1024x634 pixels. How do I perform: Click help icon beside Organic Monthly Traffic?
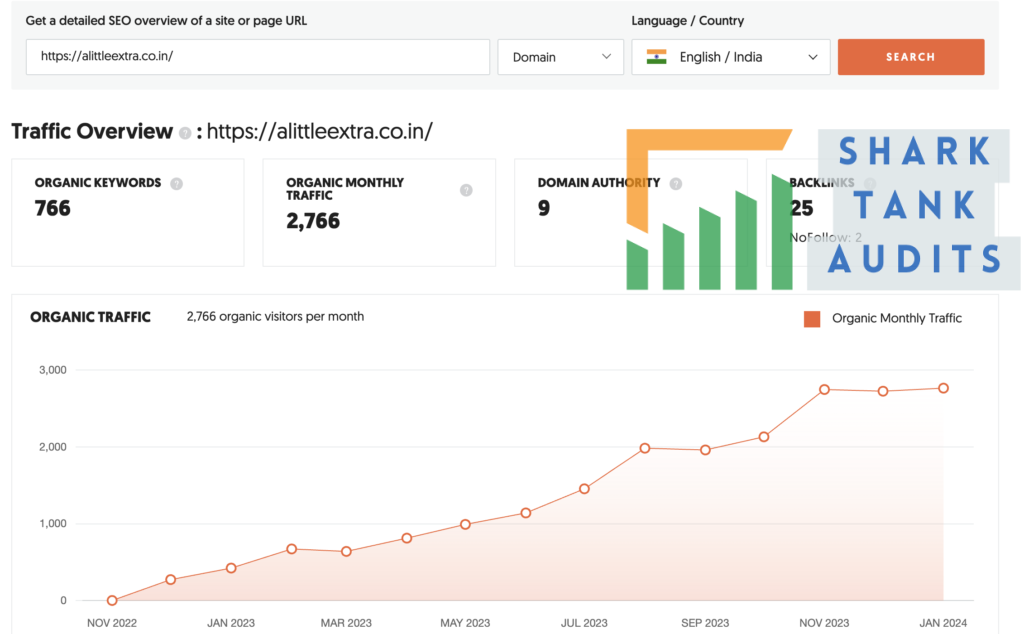click(466, 190)
